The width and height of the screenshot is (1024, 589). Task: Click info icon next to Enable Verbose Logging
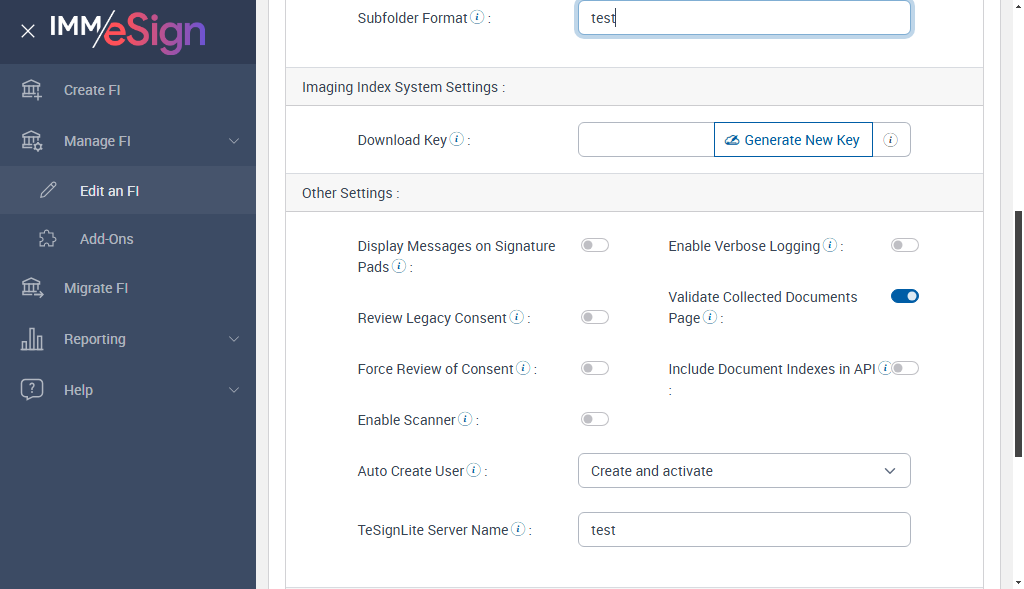[830, 245]
